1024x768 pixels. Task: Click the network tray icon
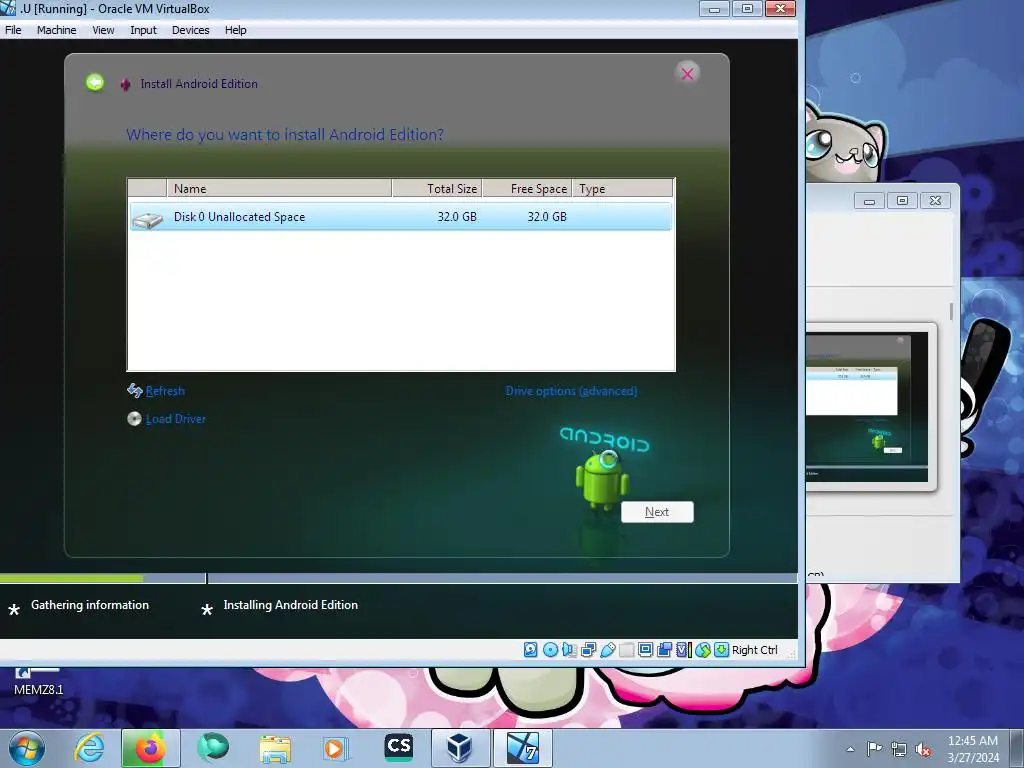click(899, 750)
